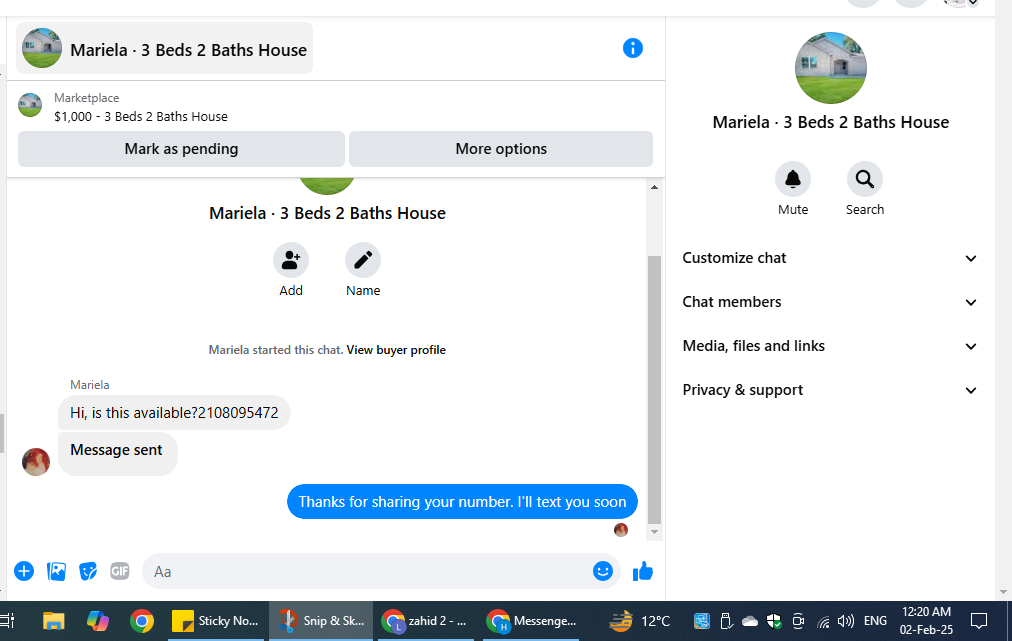The image size is (1012, 641).
Task: Open File Explorer from the taskbar
Action: click(54, 621)
